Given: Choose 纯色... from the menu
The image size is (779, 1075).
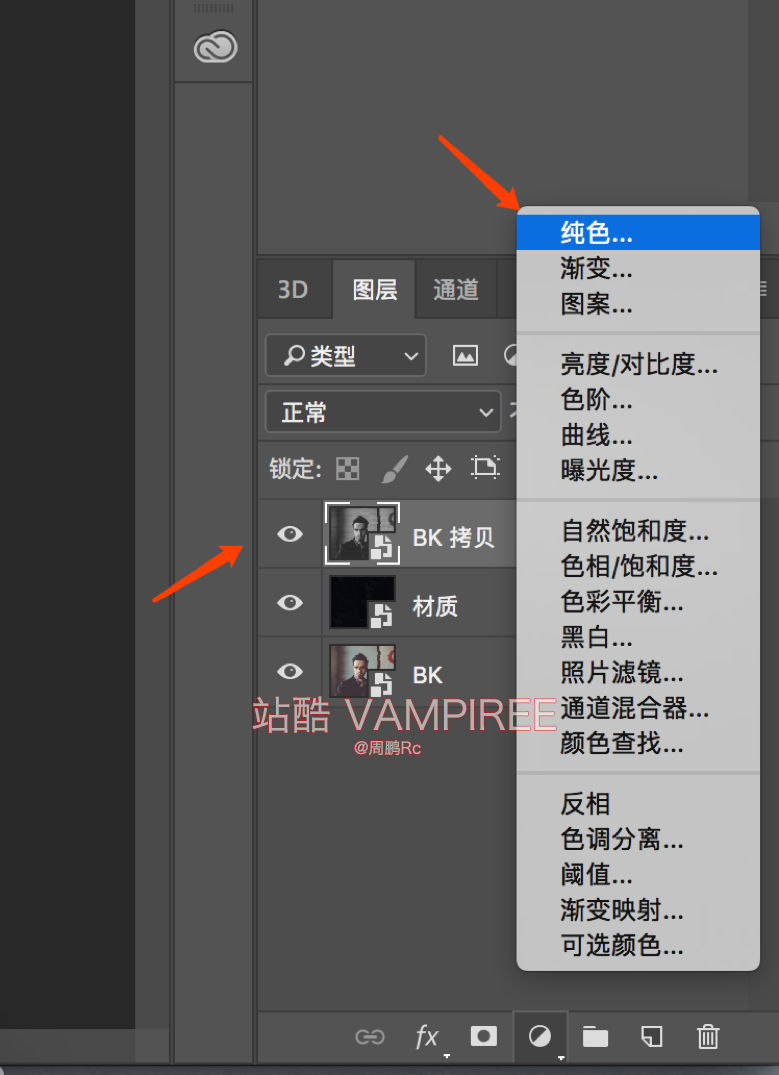Looking at the screenshot, I should point(638,233).
